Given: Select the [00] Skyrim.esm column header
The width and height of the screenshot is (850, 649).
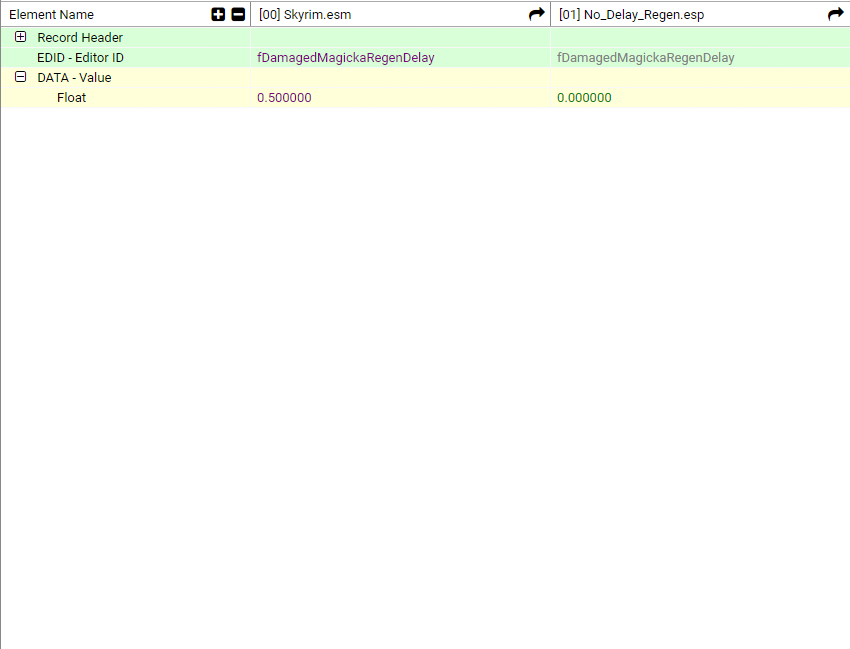Looking at the screenshot, I should 305,15.
